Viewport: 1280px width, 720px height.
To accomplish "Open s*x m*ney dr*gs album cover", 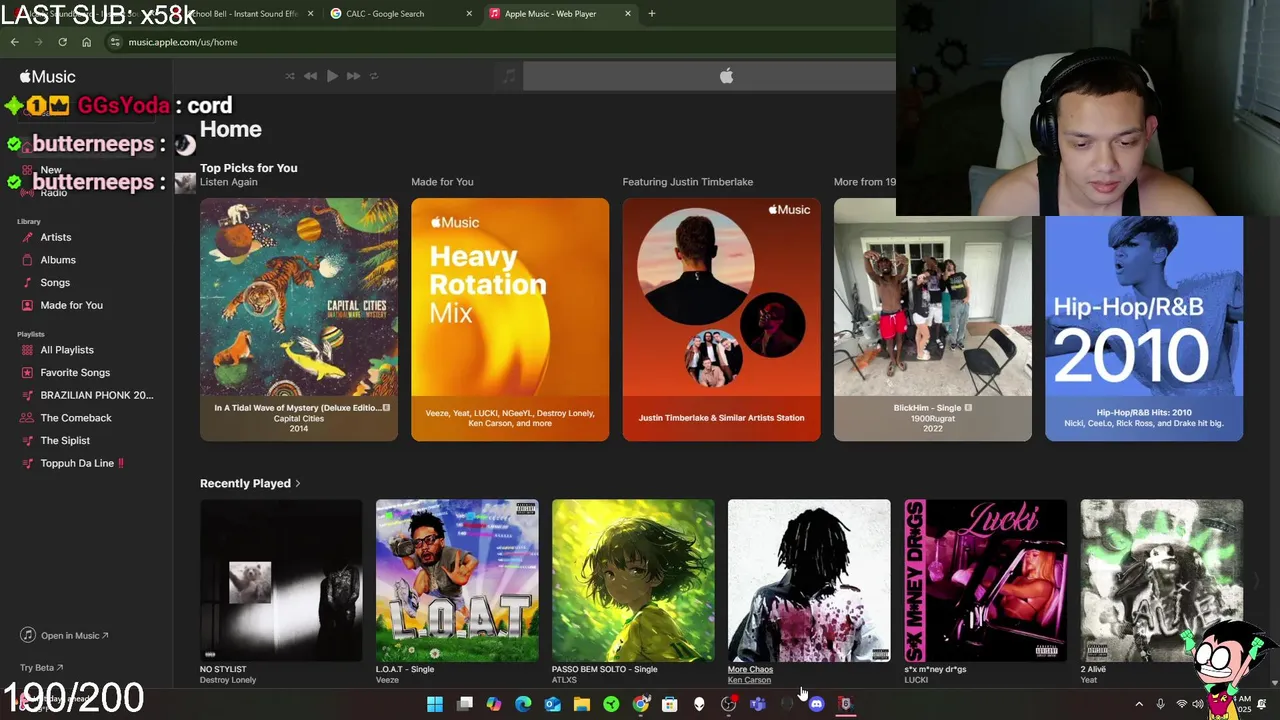I will pyautogui.click(x=985, y=581).
